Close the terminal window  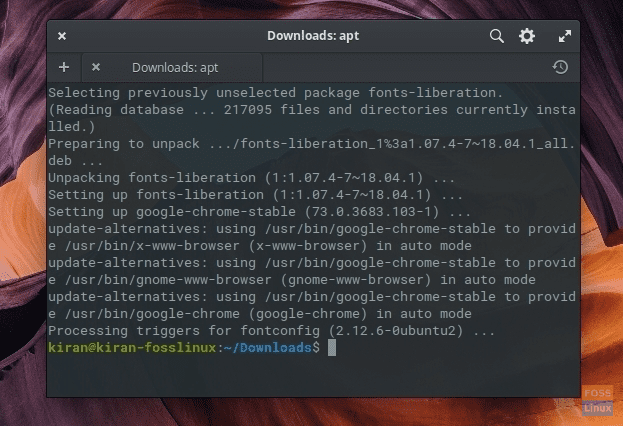point(62,36)
